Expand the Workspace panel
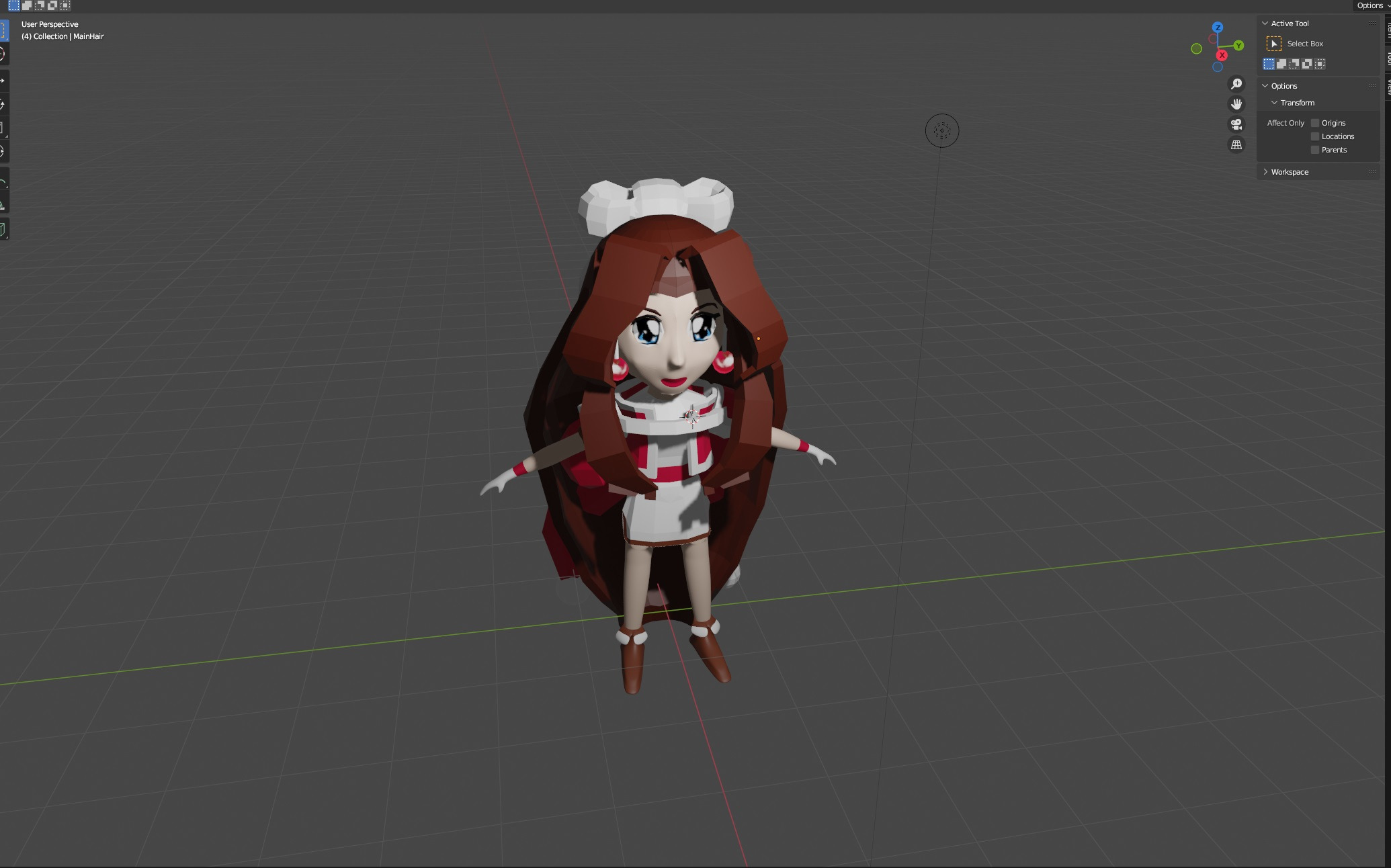 coord(1265,172)
